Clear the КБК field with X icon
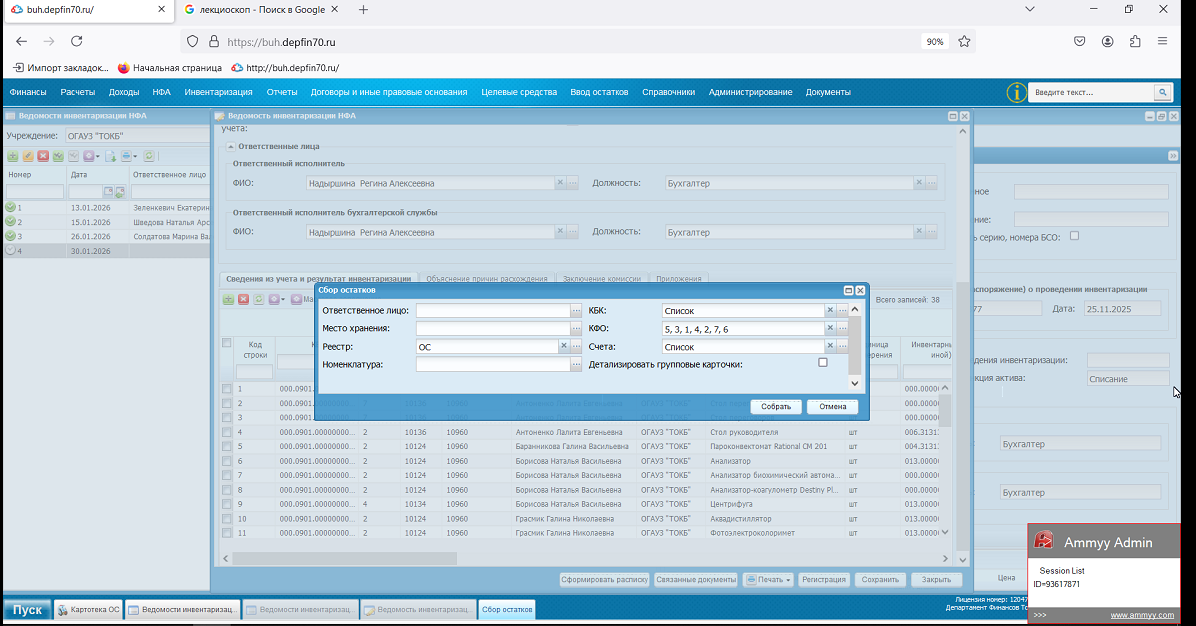This screenshot has width=1196, height=626. 829,311
